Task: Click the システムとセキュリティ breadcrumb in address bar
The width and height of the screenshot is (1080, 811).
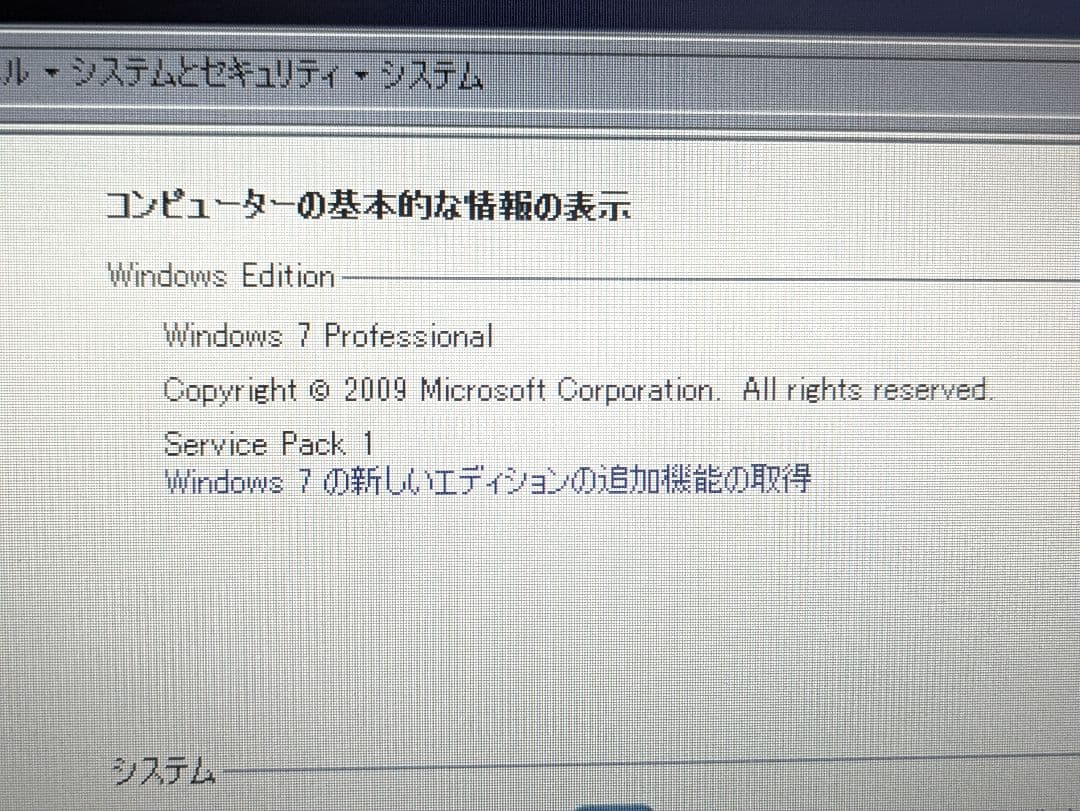Action: click(x=206, y=74)
